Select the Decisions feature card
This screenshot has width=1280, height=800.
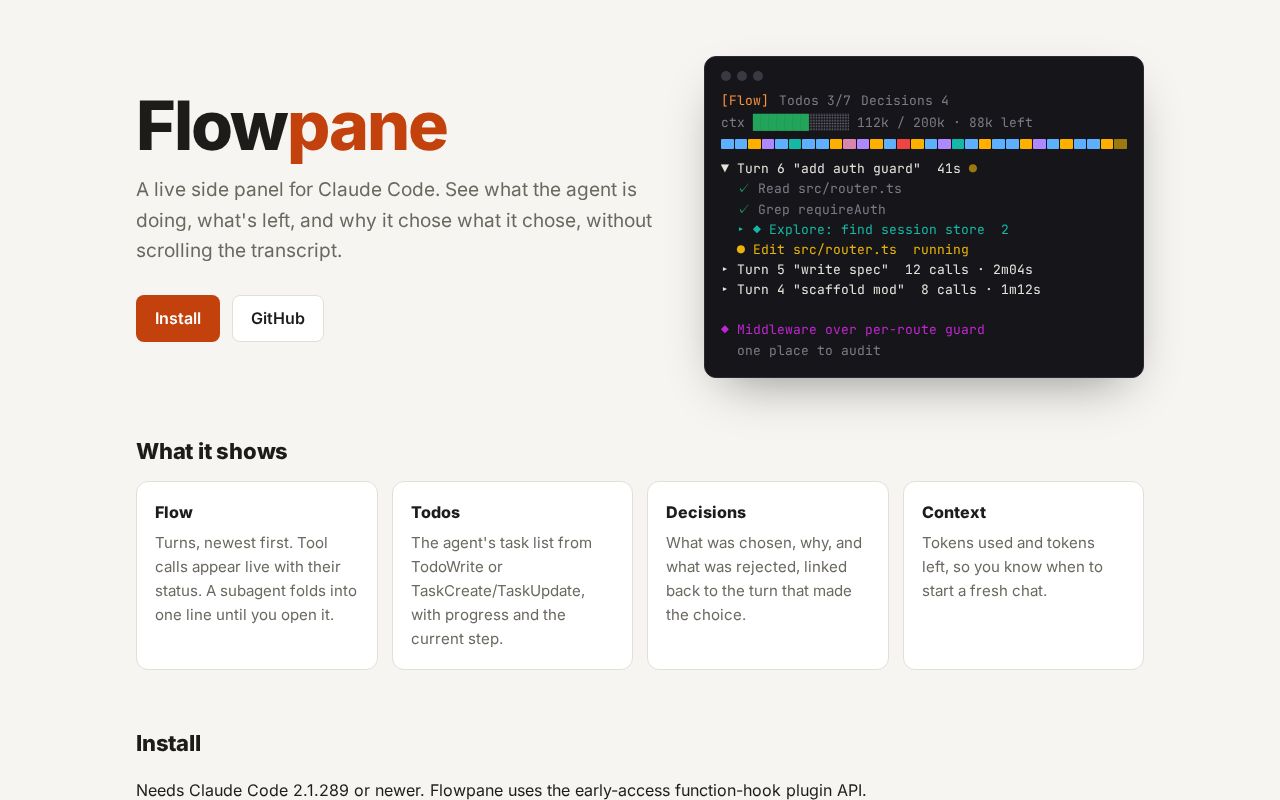pyautogui.click(x=768, y=575)
